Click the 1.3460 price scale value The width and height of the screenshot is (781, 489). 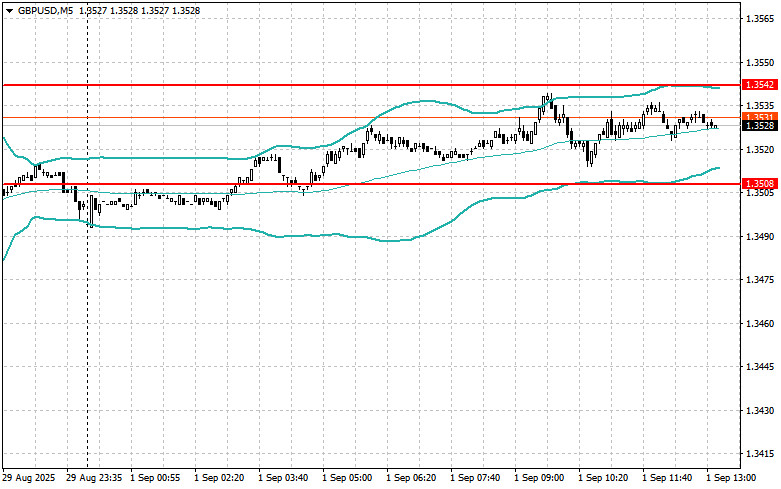click(x=760, y=324)
